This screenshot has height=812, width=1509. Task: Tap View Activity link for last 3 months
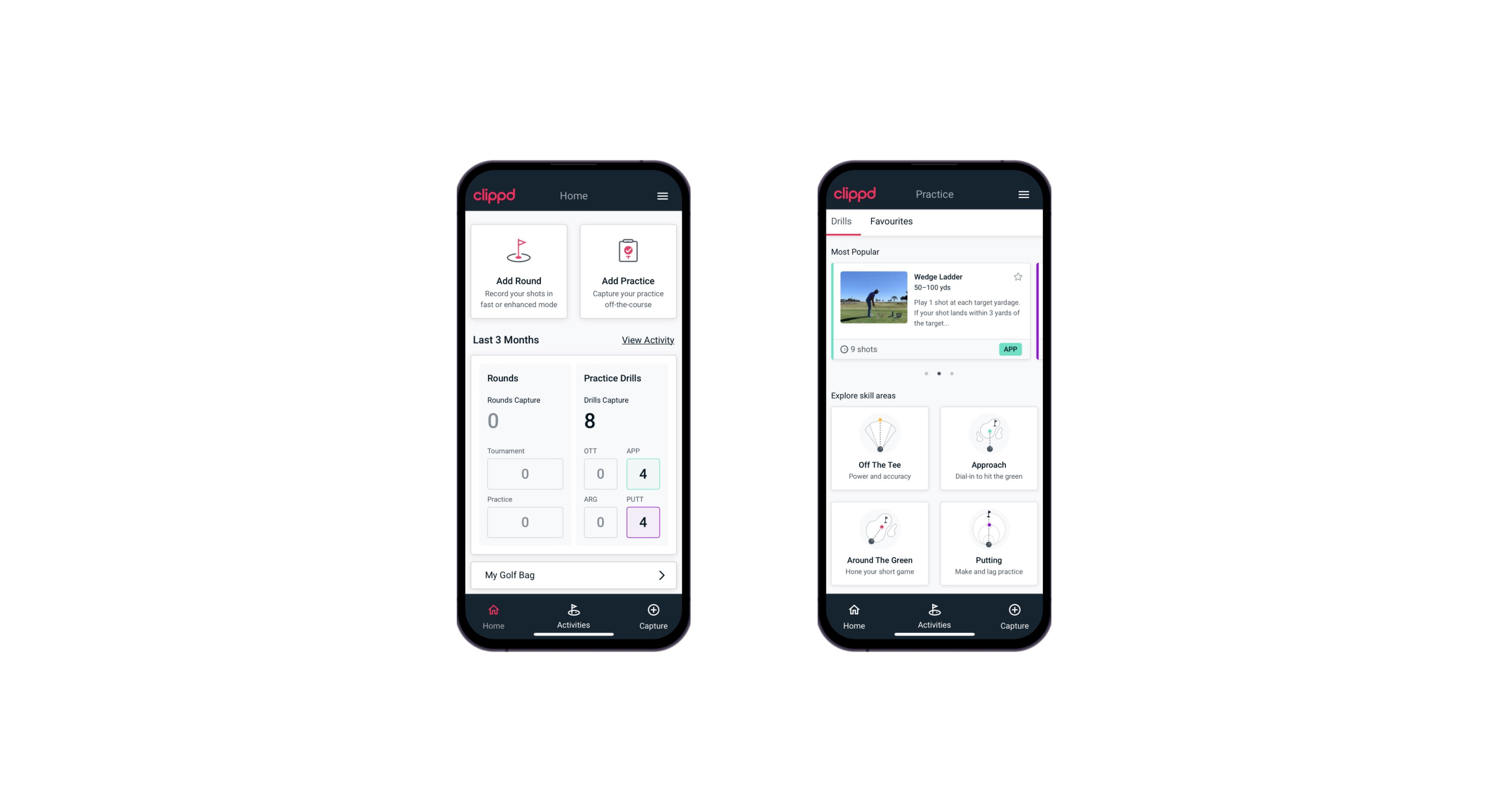(647, 340)
